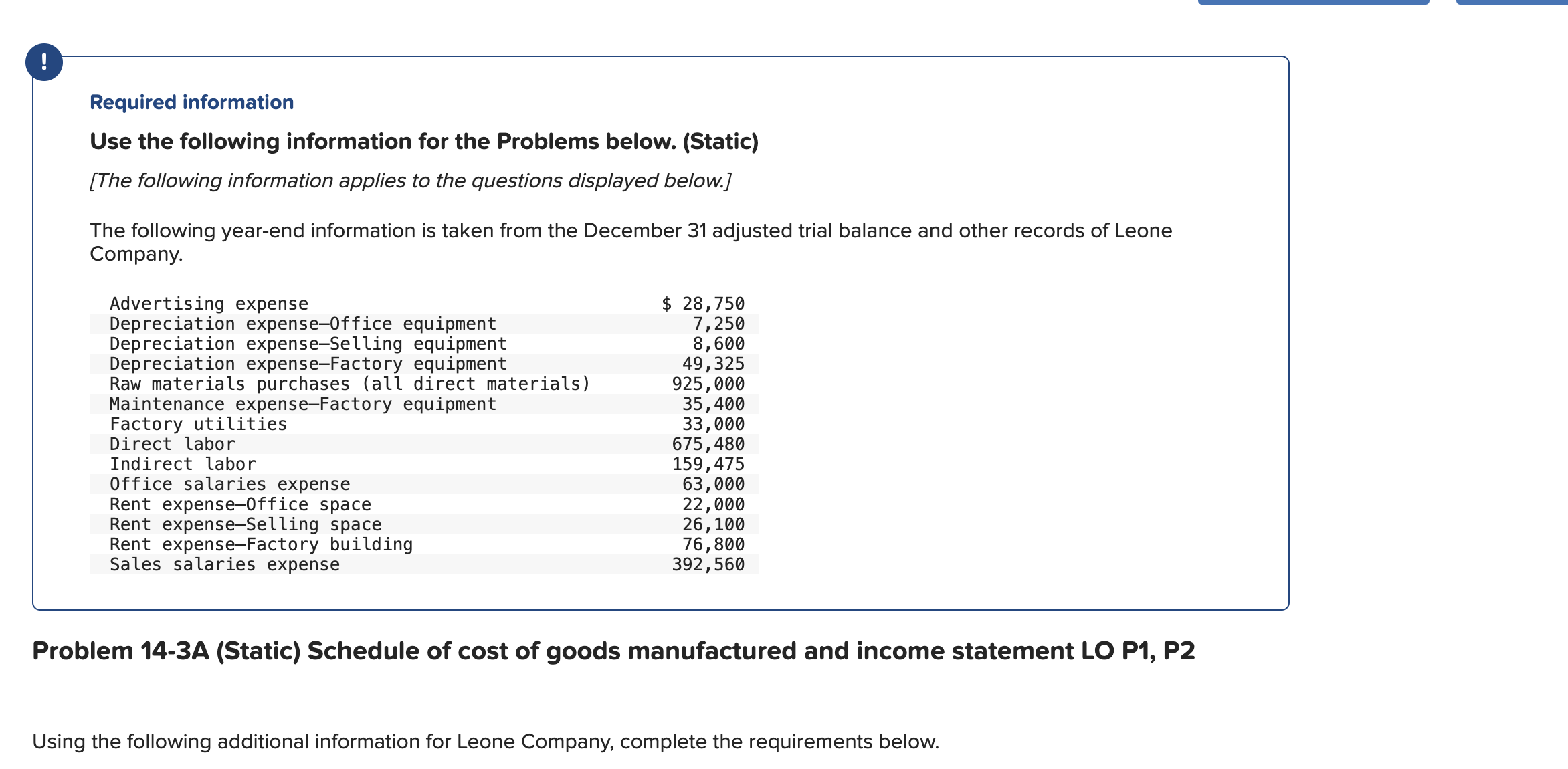Viewport: 1568px width, 769px height.
Task: Click the additional information instruction text below
Action: (x=485, y=740)
